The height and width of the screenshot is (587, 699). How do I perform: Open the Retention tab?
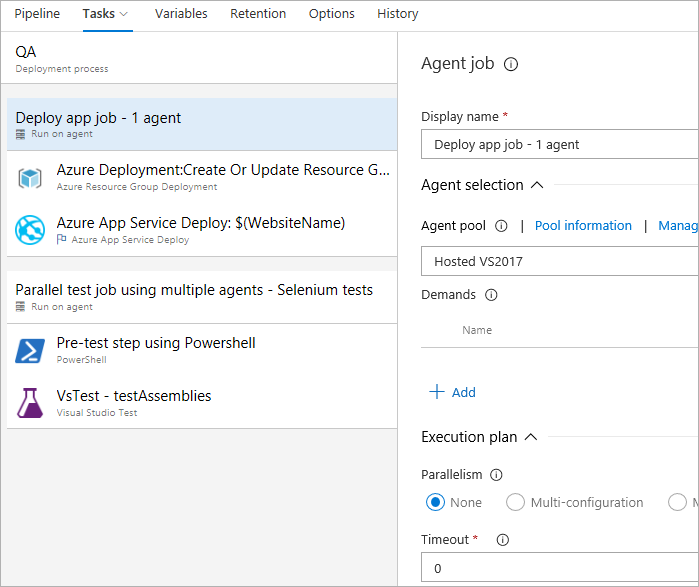pos(258,14)
